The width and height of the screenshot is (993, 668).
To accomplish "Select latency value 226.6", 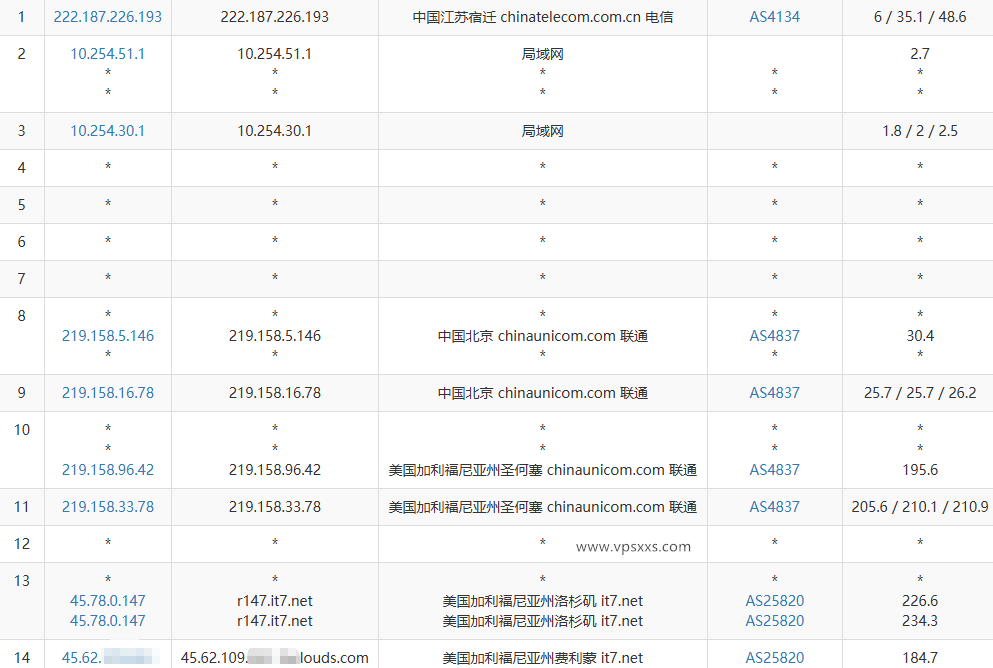I will (920, 601).
